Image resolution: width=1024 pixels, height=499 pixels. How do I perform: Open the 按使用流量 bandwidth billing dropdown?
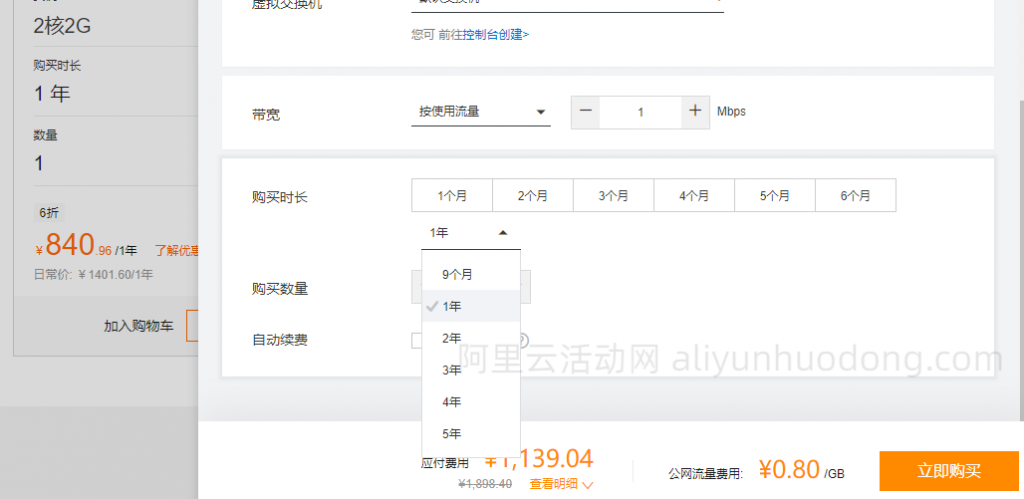tap(481, 112)
